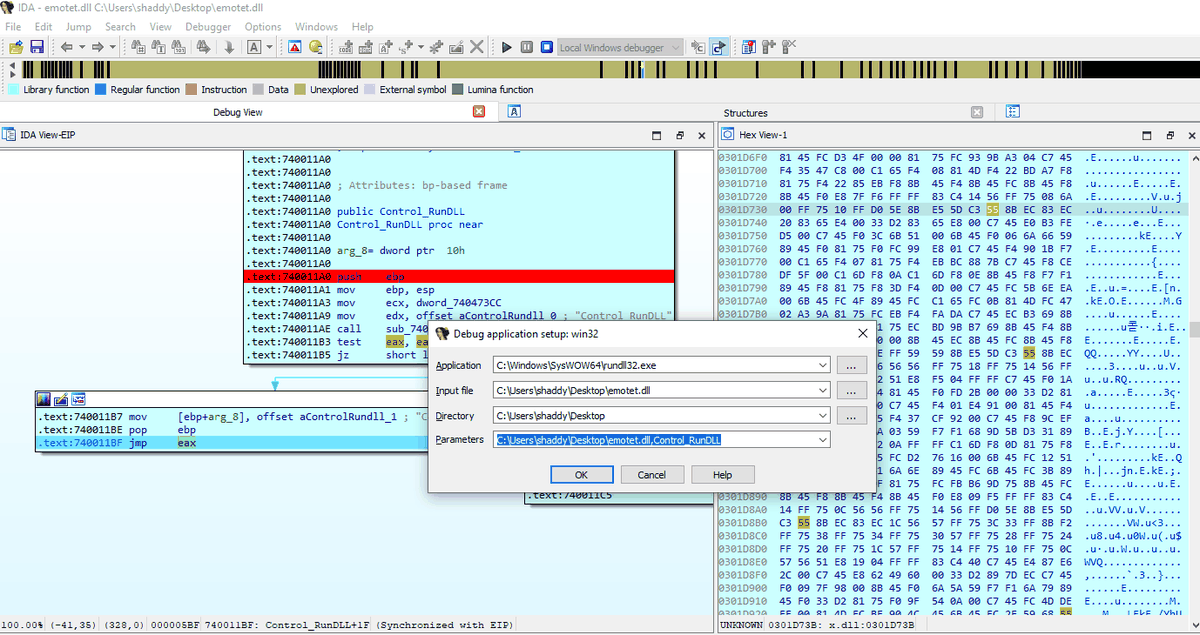Click the Library function cyan legend swatch
Image resolution: width=1200 pixels, height=635 pixels.
[x=14, y=89]
